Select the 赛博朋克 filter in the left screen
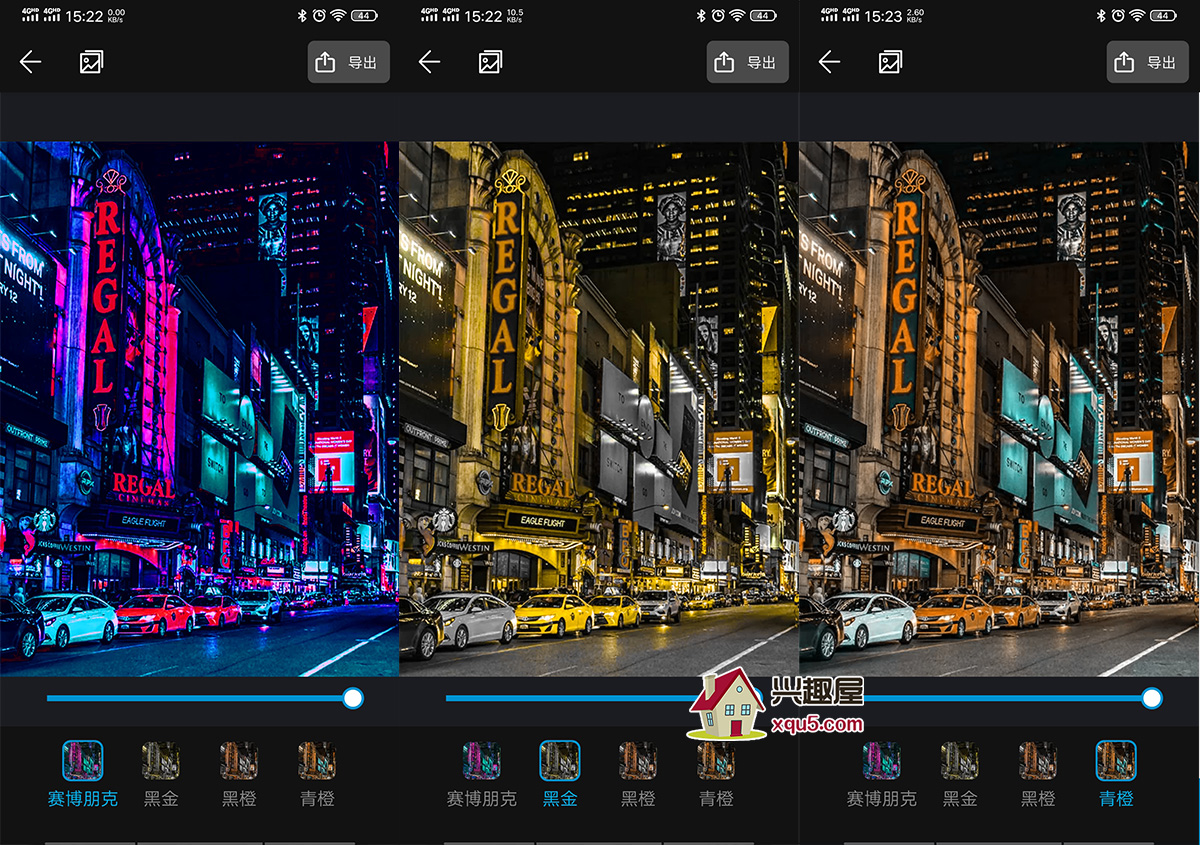 coord(83,774)
